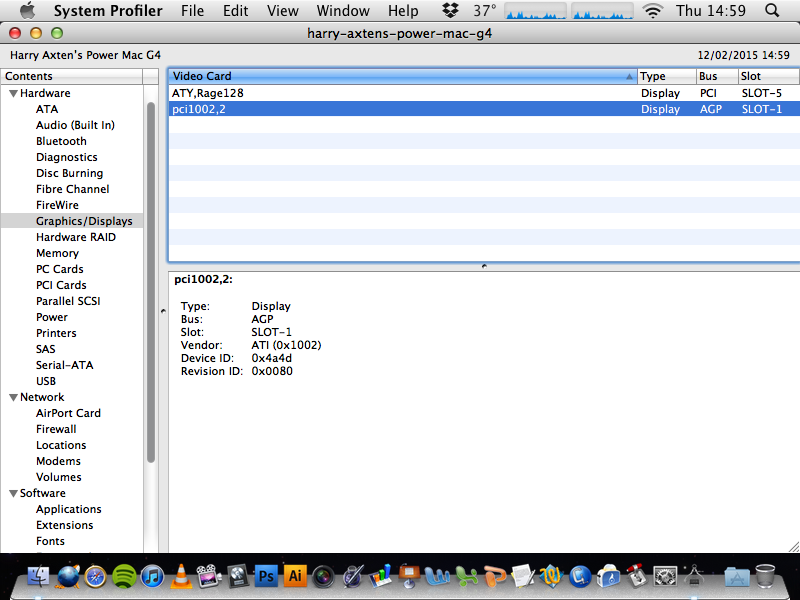Screen dimensions: 800x600
Task: Select the ATY,Rage128 video card row
Action: click(484, 93)
